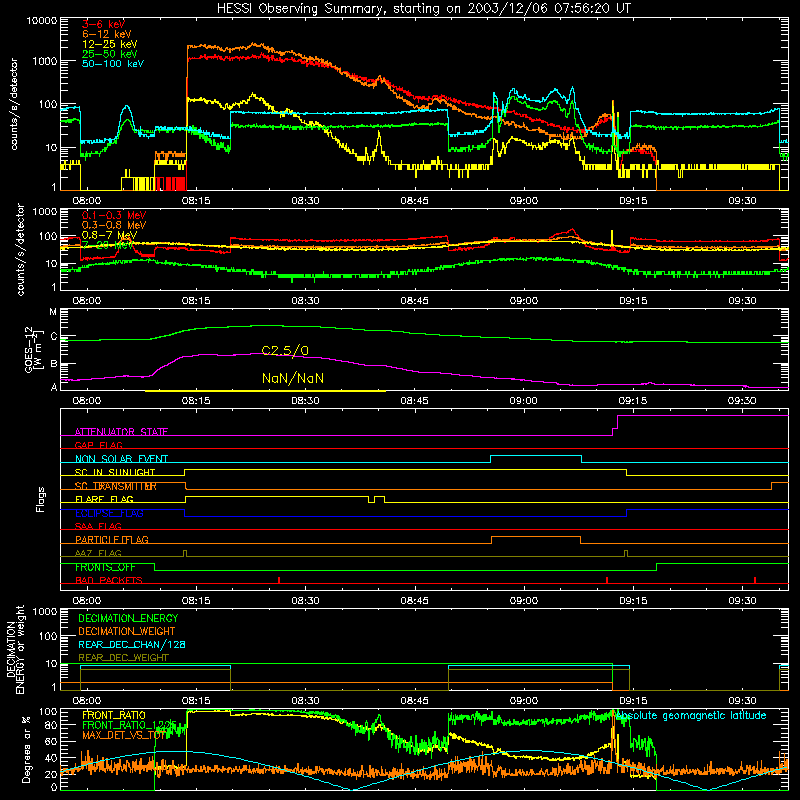Select the SC_TRANSMITTER flag label

tap(116, 486)
